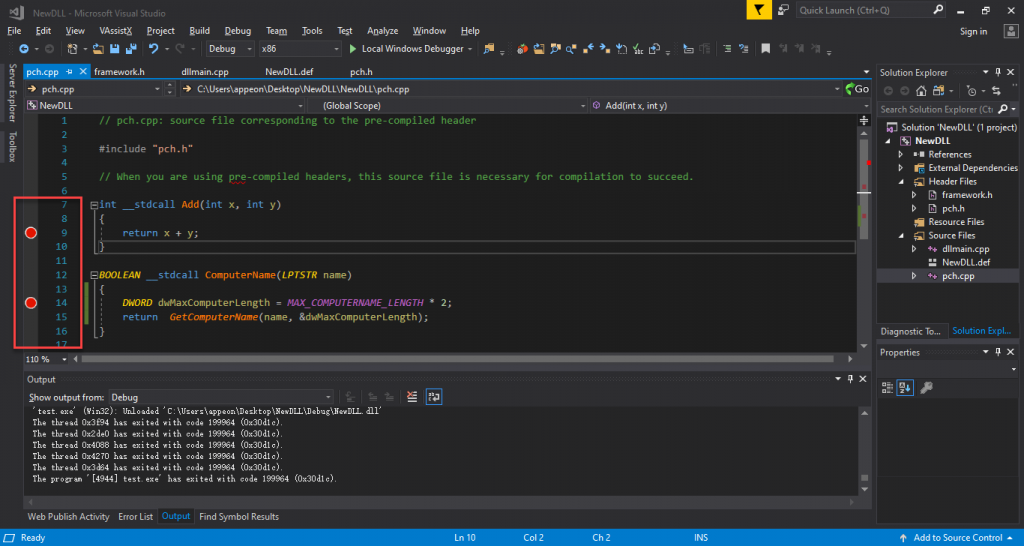Toggle word wrap in the Output panel
1024x546 pixels.
[435, 397]
